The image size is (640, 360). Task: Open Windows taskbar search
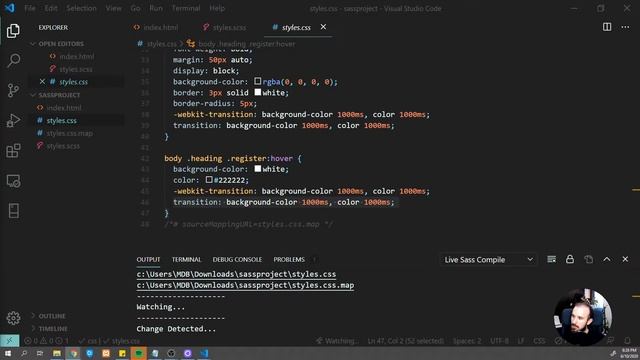[24, 353]
